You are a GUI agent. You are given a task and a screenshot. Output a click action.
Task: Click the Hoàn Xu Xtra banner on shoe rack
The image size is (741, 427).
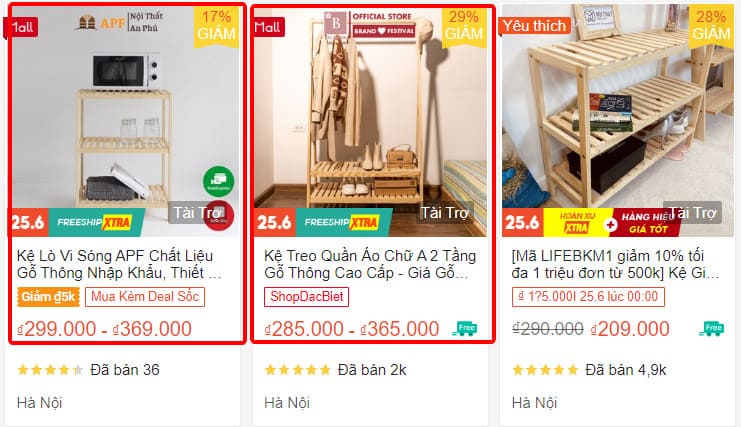point(576,222)
